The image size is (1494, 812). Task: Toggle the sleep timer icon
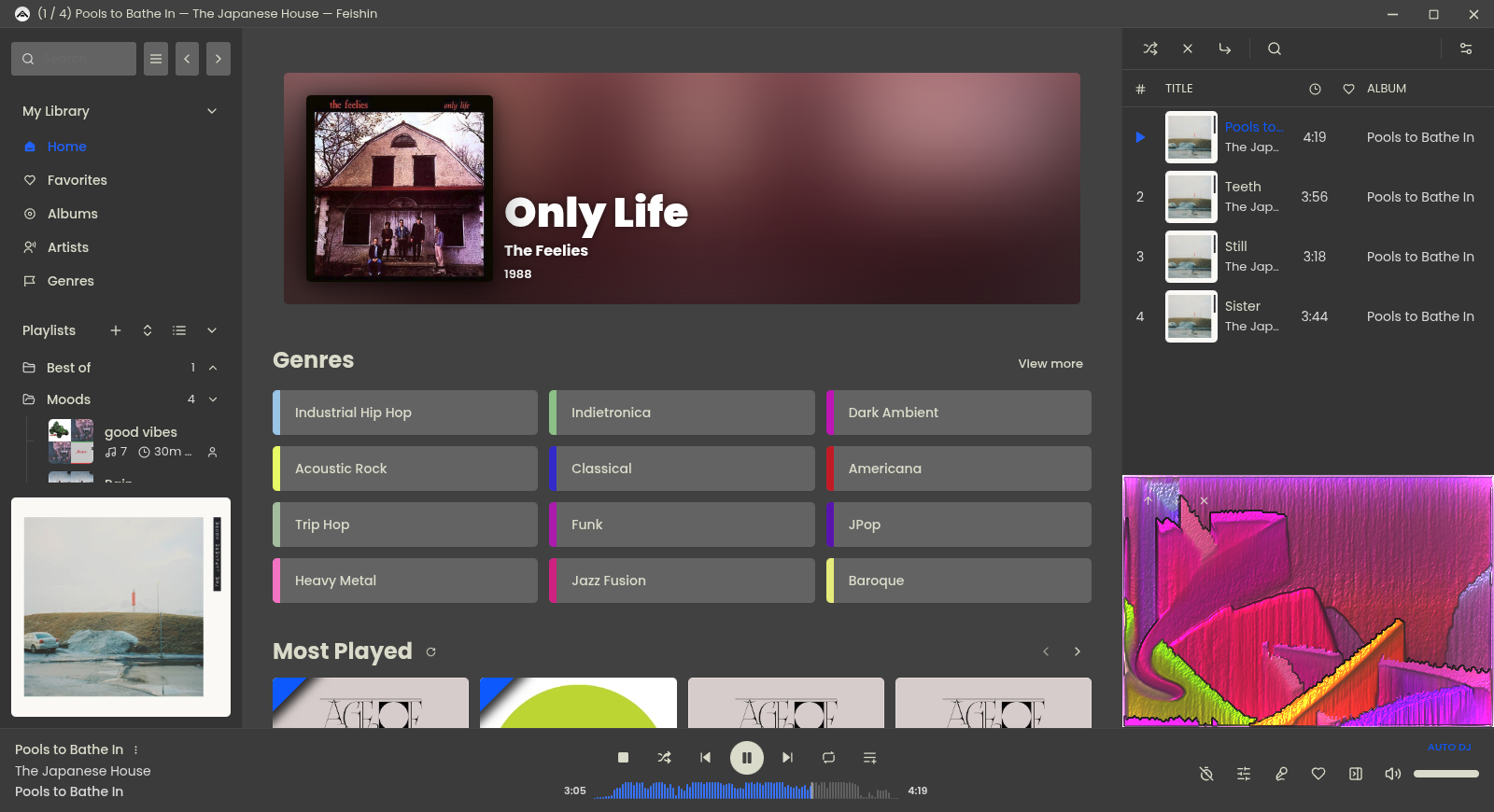[x=1206, y=774]
